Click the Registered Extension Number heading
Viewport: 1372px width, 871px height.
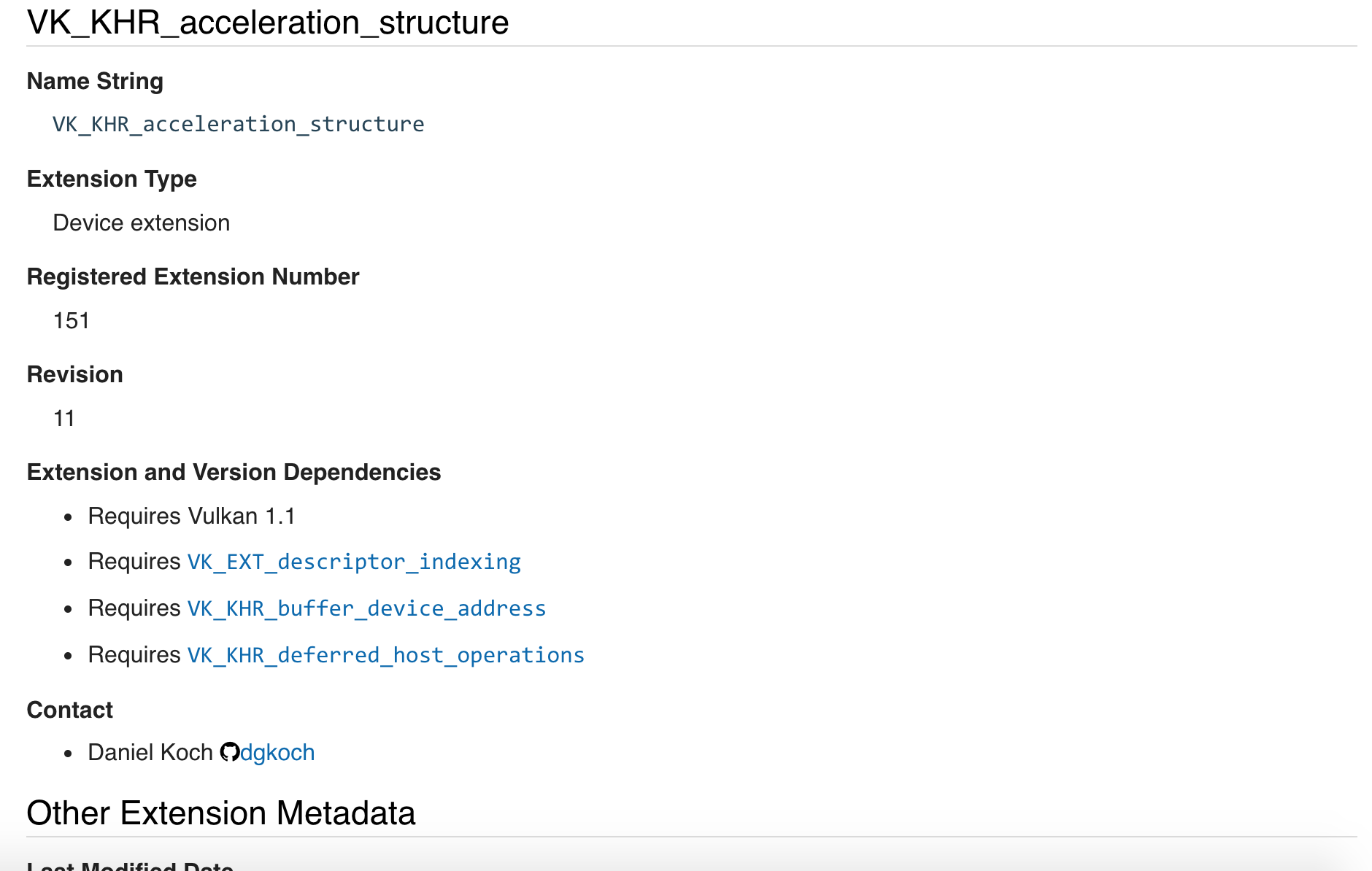[x=193, y=276]
